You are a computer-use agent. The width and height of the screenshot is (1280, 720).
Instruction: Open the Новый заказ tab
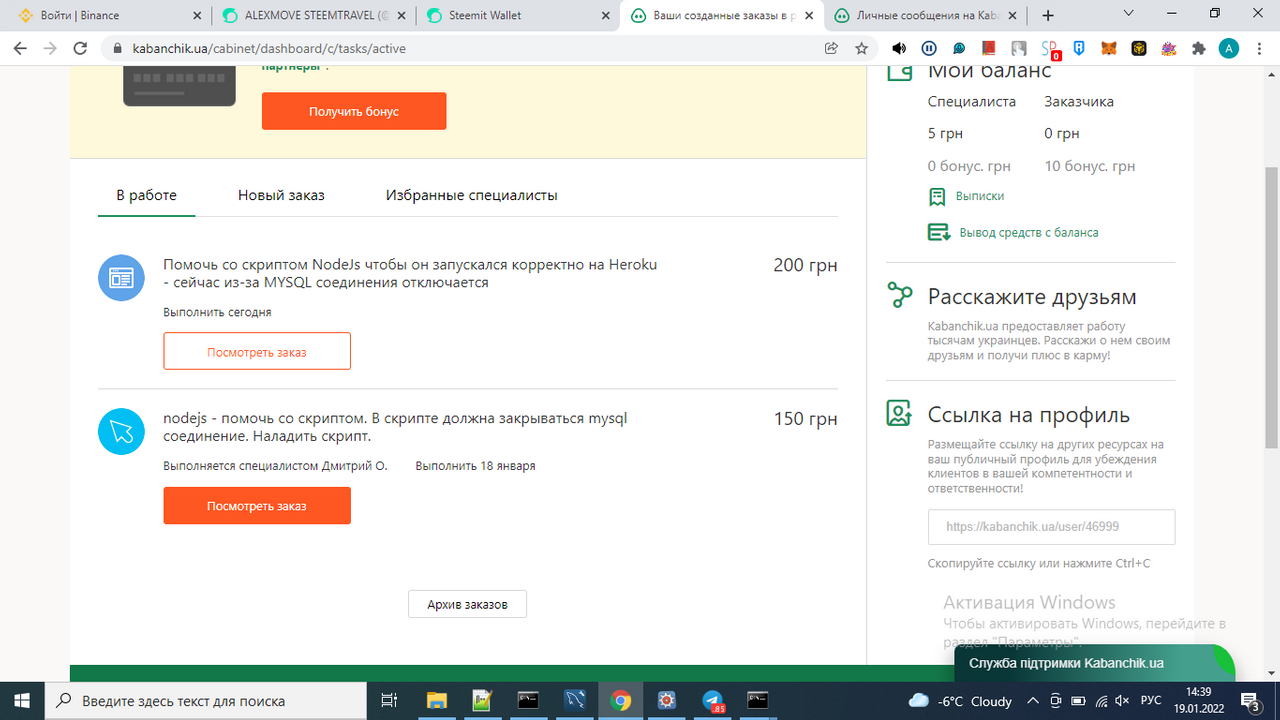click(x=281, y=195)
